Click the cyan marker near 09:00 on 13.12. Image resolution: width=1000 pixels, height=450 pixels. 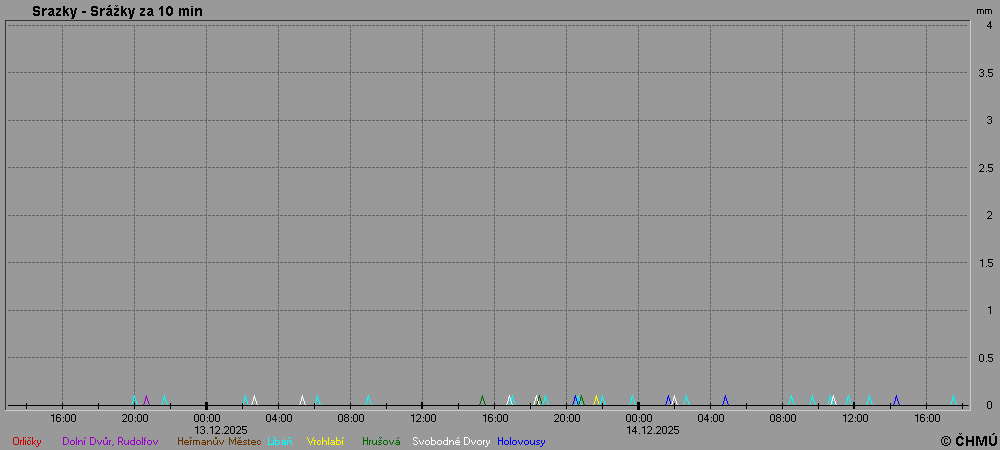tap(368, 400)
